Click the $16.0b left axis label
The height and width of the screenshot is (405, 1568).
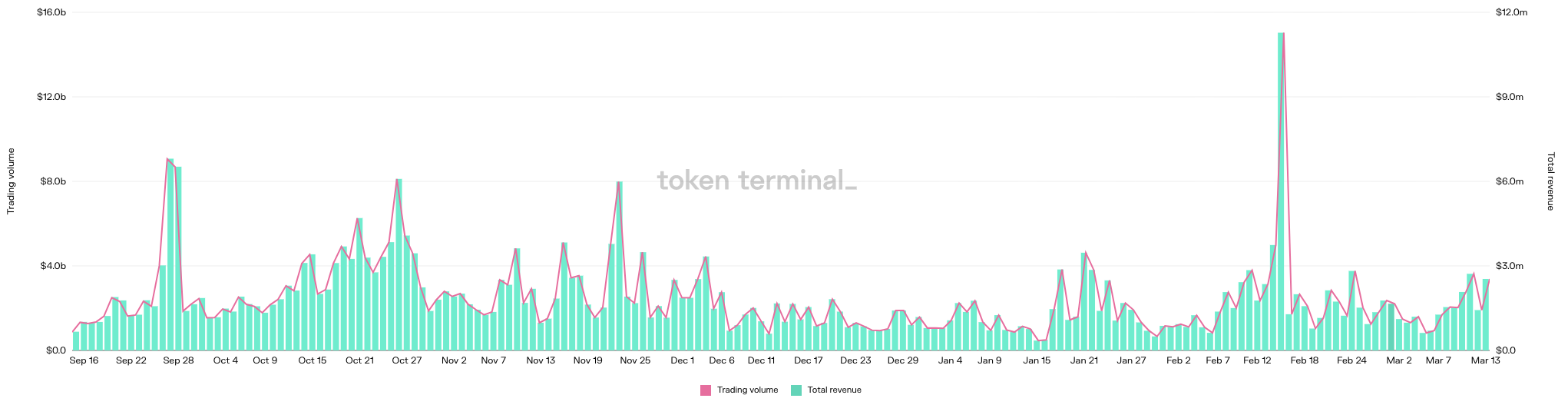tap(51, 13)
